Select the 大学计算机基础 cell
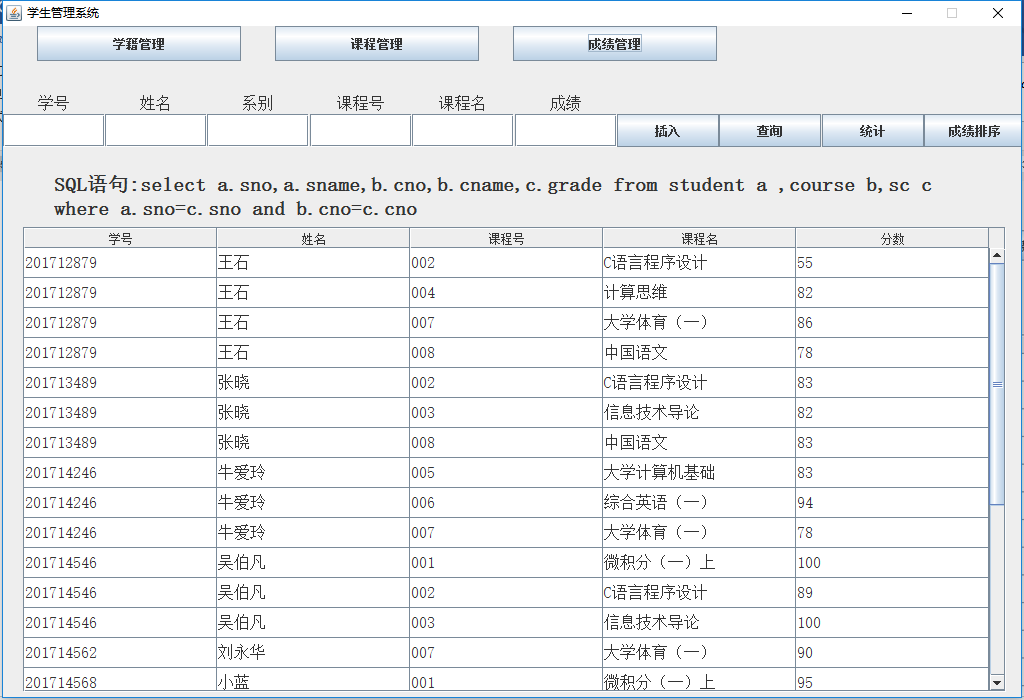 [x=699, y=473]
